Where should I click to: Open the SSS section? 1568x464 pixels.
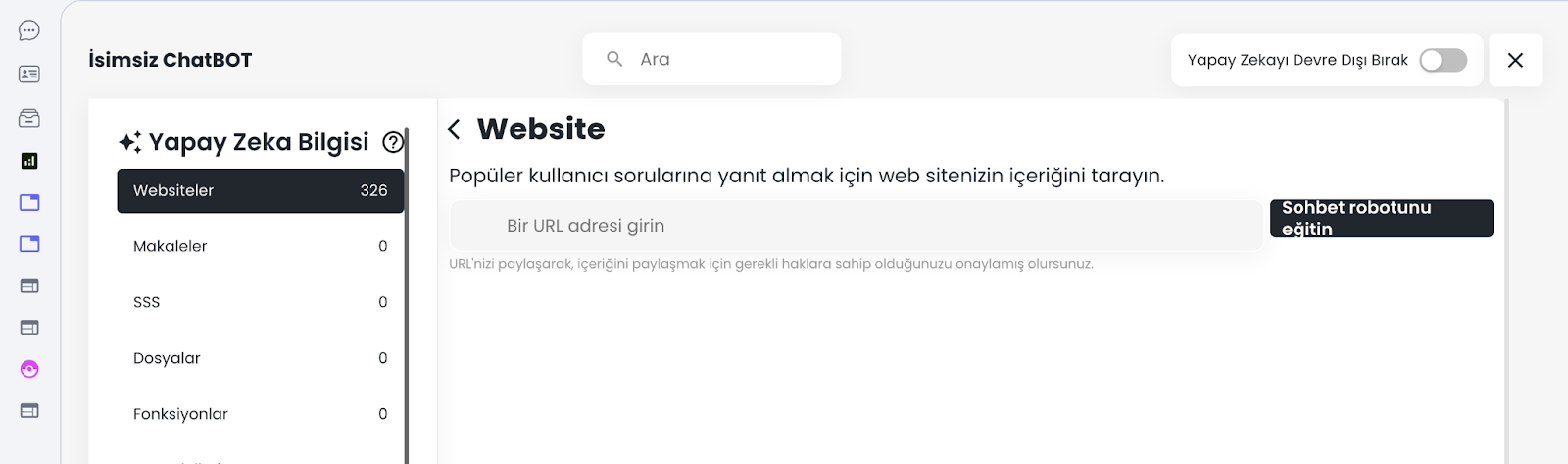pos(260,302)
